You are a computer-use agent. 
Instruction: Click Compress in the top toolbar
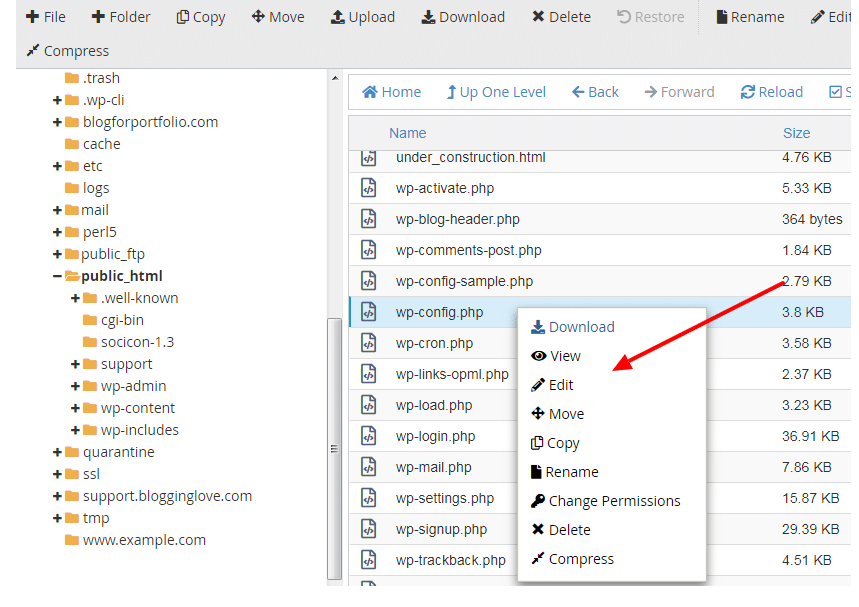[68, 51]
